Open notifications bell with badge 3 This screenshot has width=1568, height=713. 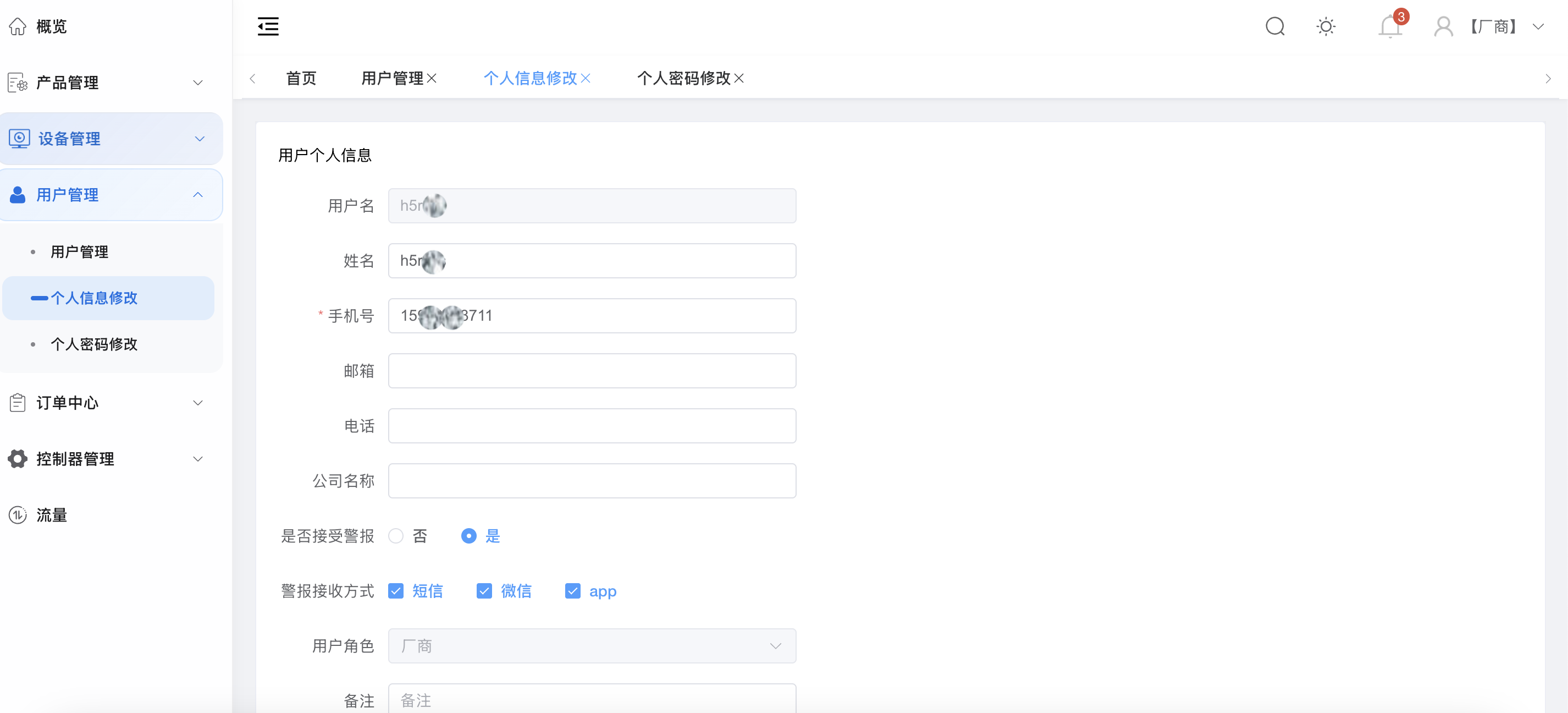1390,27
